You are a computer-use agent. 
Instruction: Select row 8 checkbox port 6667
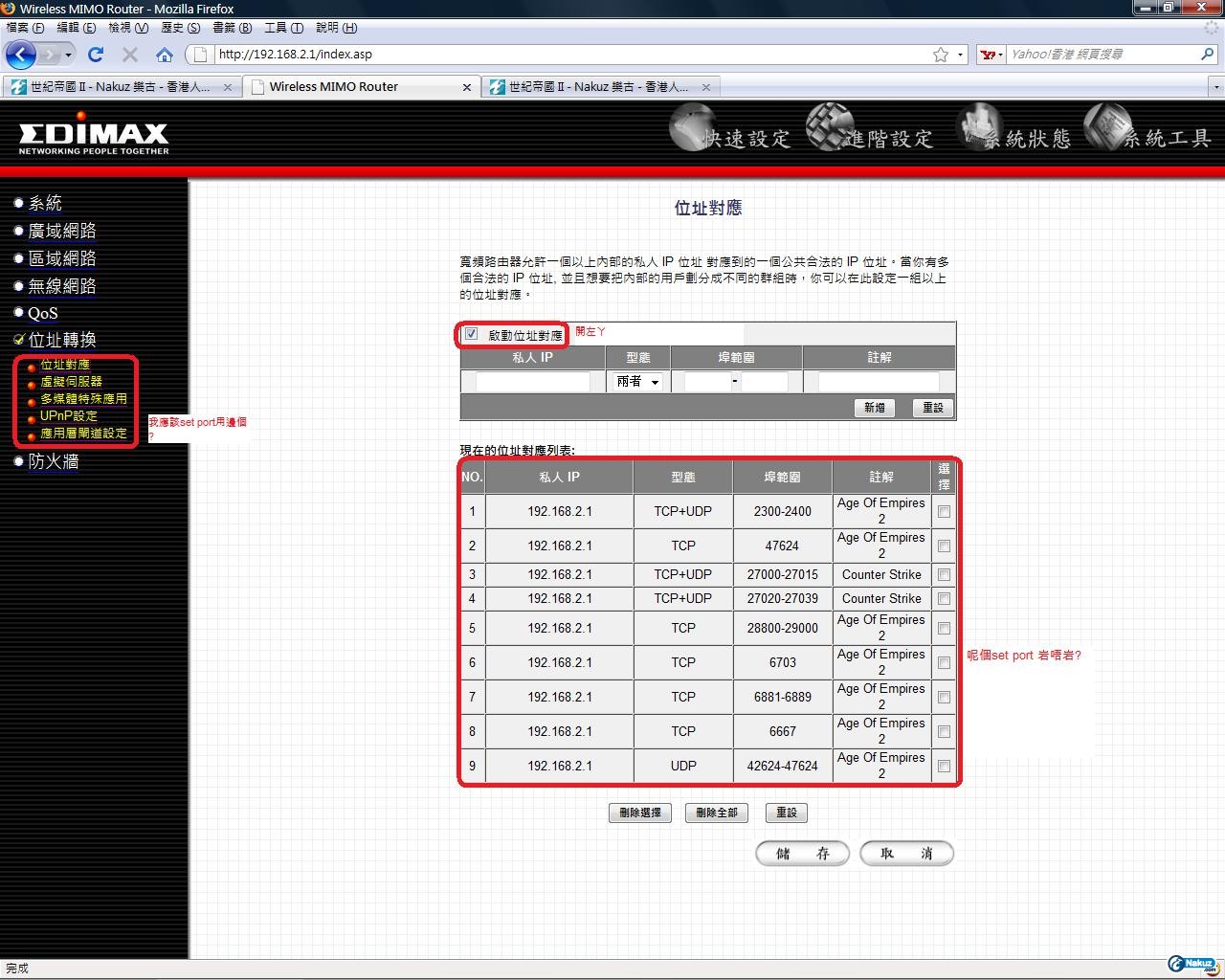click(944, 732)
